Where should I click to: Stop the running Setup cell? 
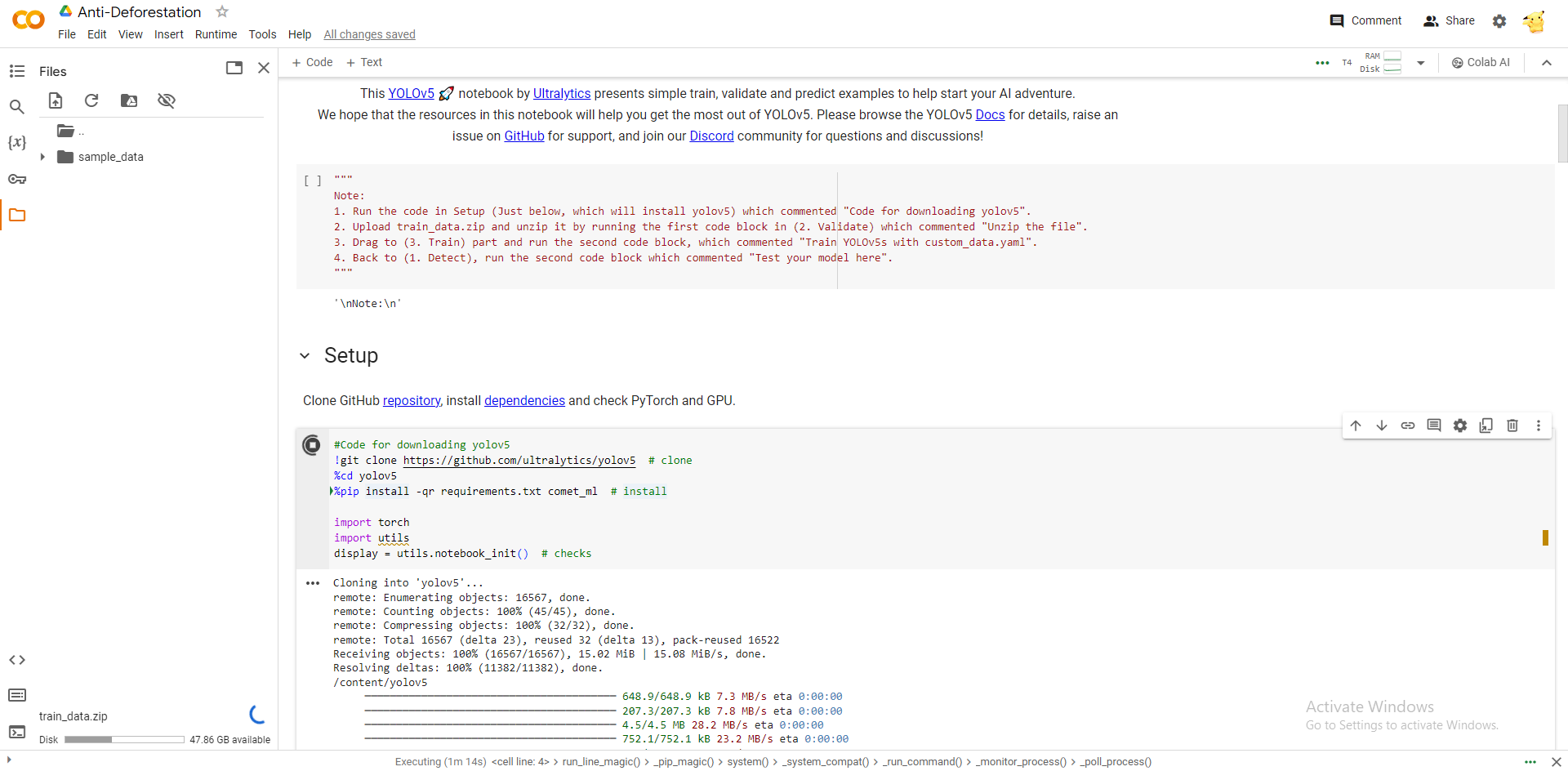312,445
